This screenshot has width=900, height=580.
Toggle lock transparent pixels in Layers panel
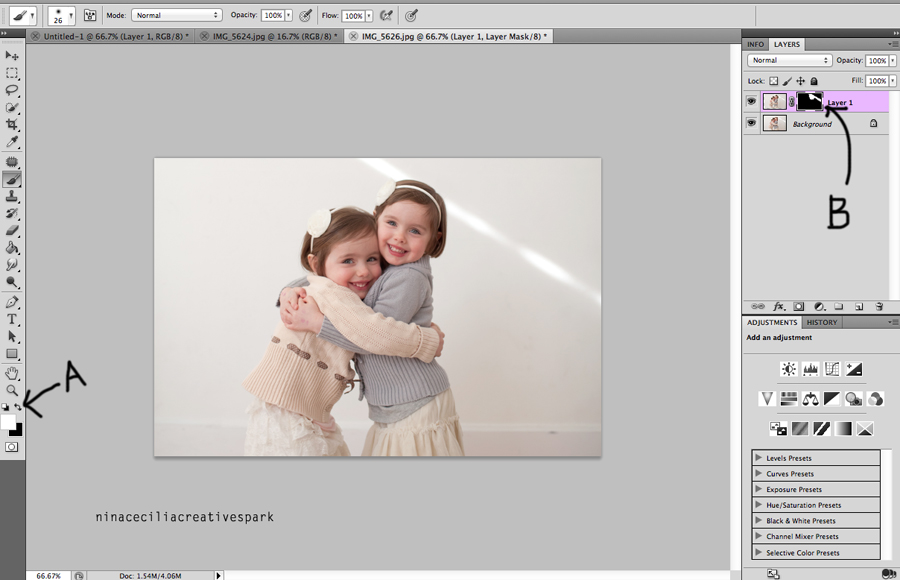point(774,81)
